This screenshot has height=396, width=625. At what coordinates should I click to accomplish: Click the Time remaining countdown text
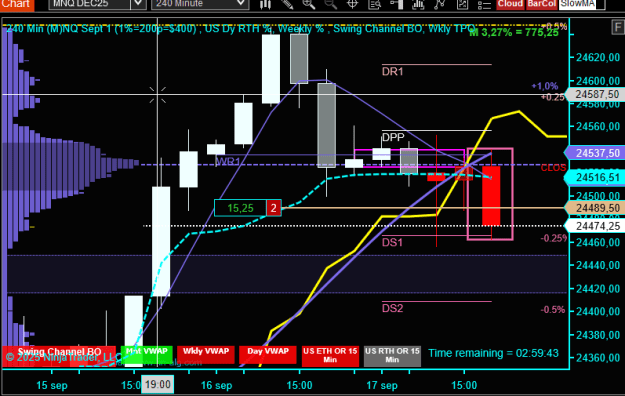coord(493,353)
